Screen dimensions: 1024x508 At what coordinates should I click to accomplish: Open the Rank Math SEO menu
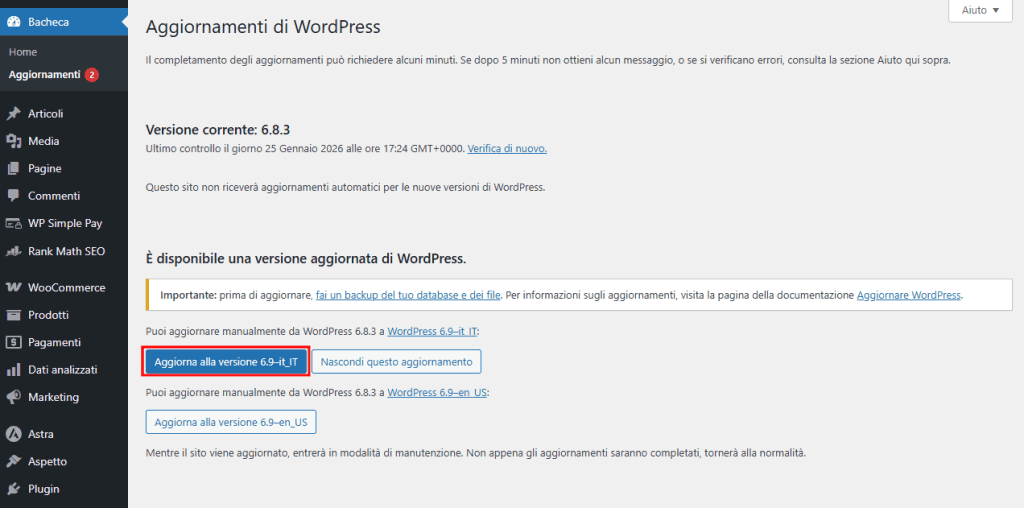pos(64,251)
